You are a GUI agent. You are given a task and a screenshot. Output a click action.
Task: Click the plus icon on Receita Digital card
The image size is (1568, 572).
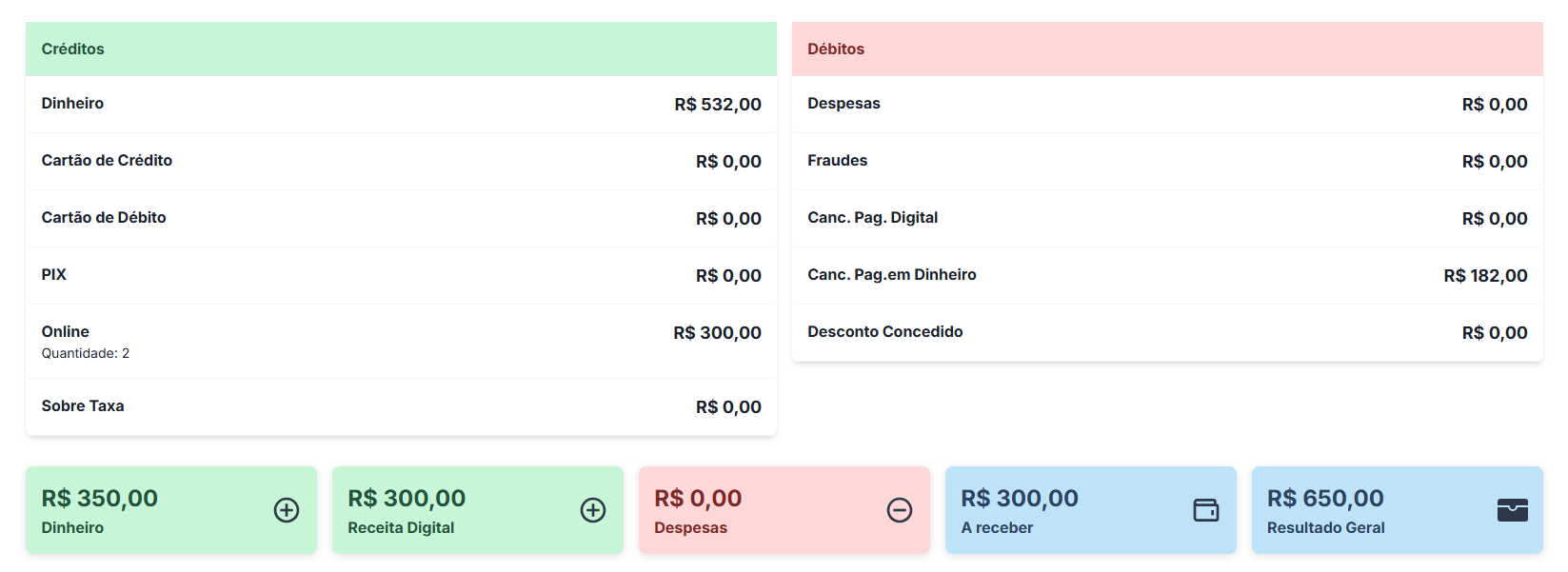[x=593, y=510]
